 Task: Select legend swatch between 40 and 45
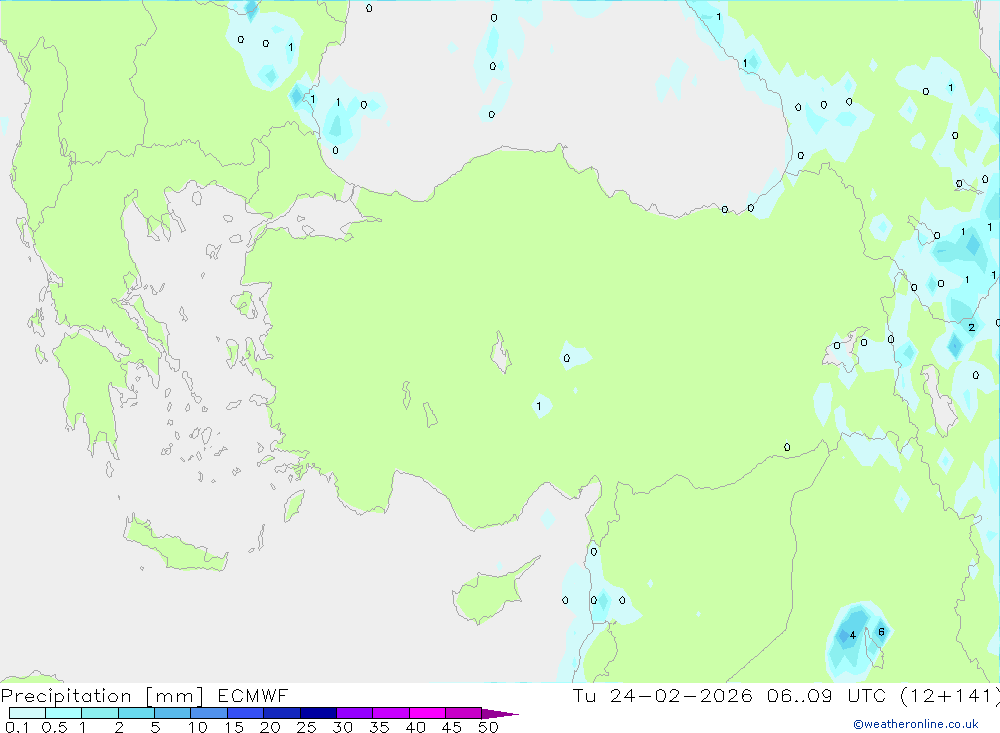[x=427, y=713]
